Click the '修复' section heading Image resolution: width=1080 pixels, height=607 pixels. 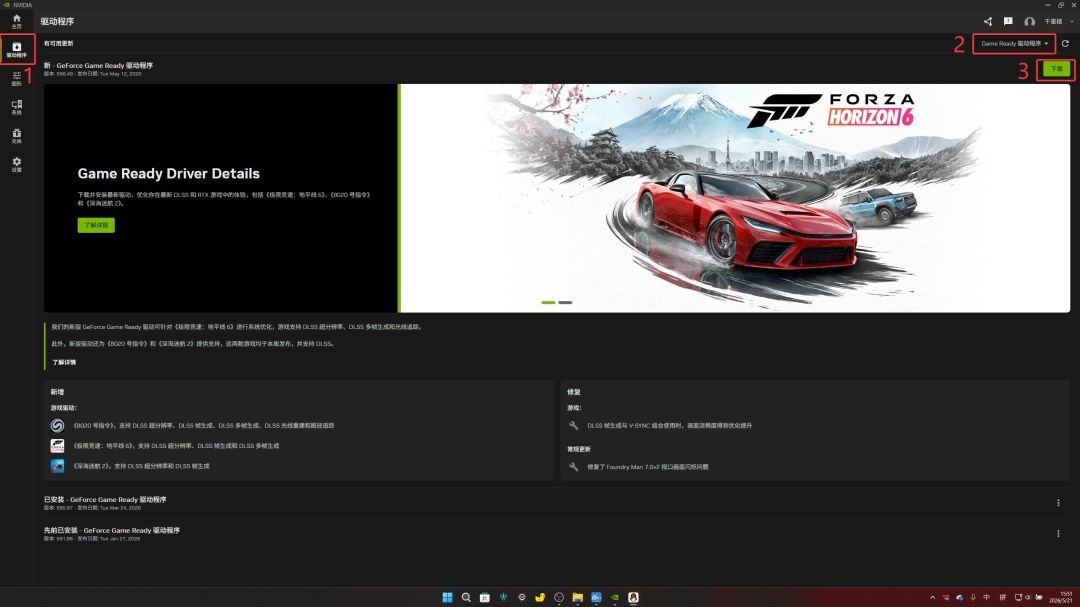pos(574,392)
